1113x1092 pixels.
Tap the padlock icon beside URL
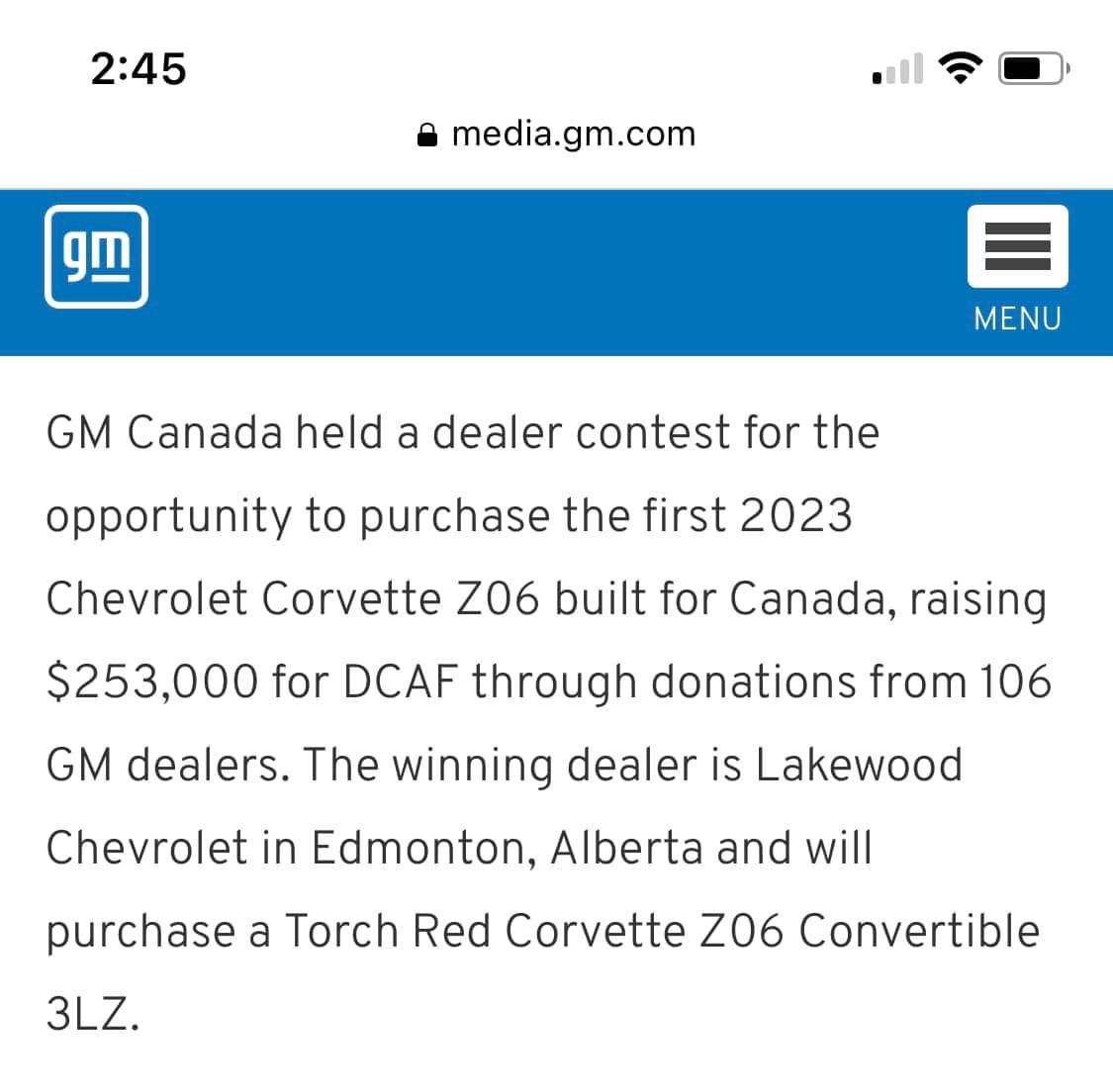(x=426, y=135)
